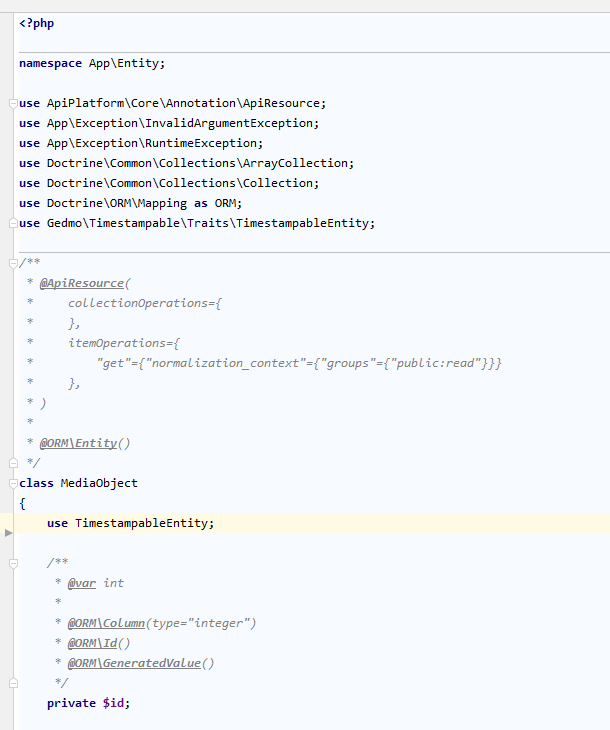Click itemOperations={ in the annotation
This screenshot has width=610, height=730.
(124, 343)
